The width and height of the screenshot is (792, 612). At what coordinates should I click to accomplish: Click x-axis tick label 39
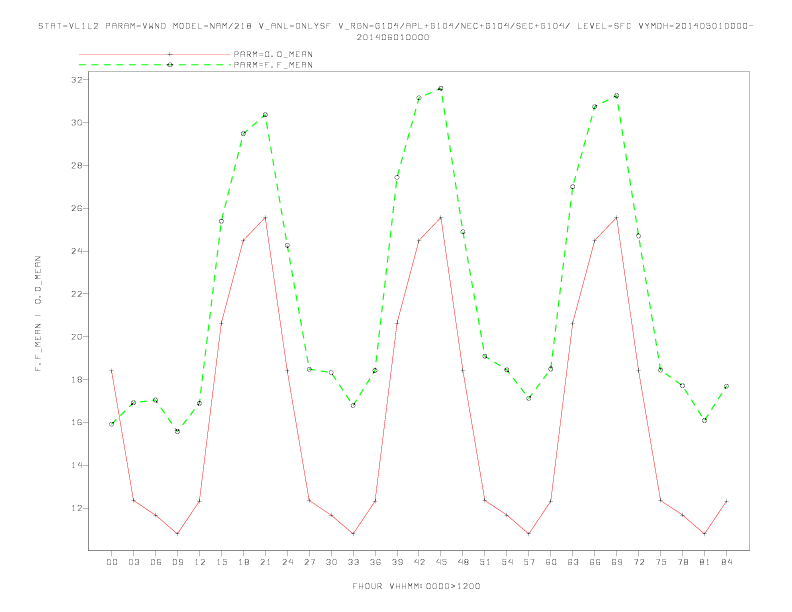[397, 562]
